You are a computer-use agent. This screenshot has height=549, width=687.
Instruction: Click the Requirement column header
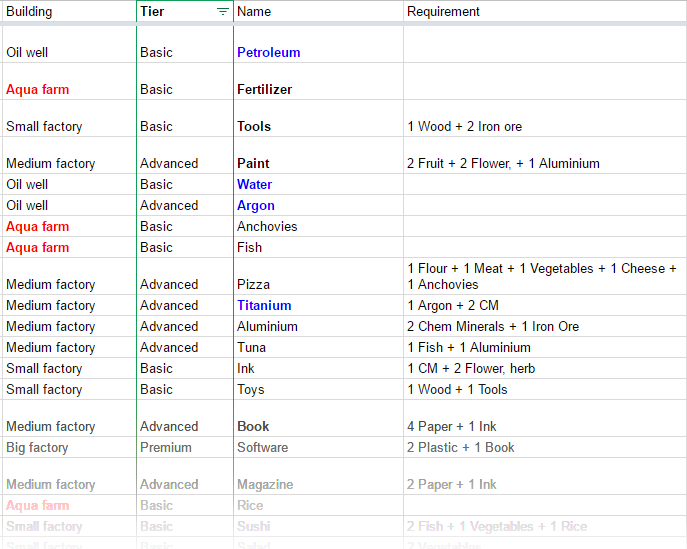[x=545, y=12]
